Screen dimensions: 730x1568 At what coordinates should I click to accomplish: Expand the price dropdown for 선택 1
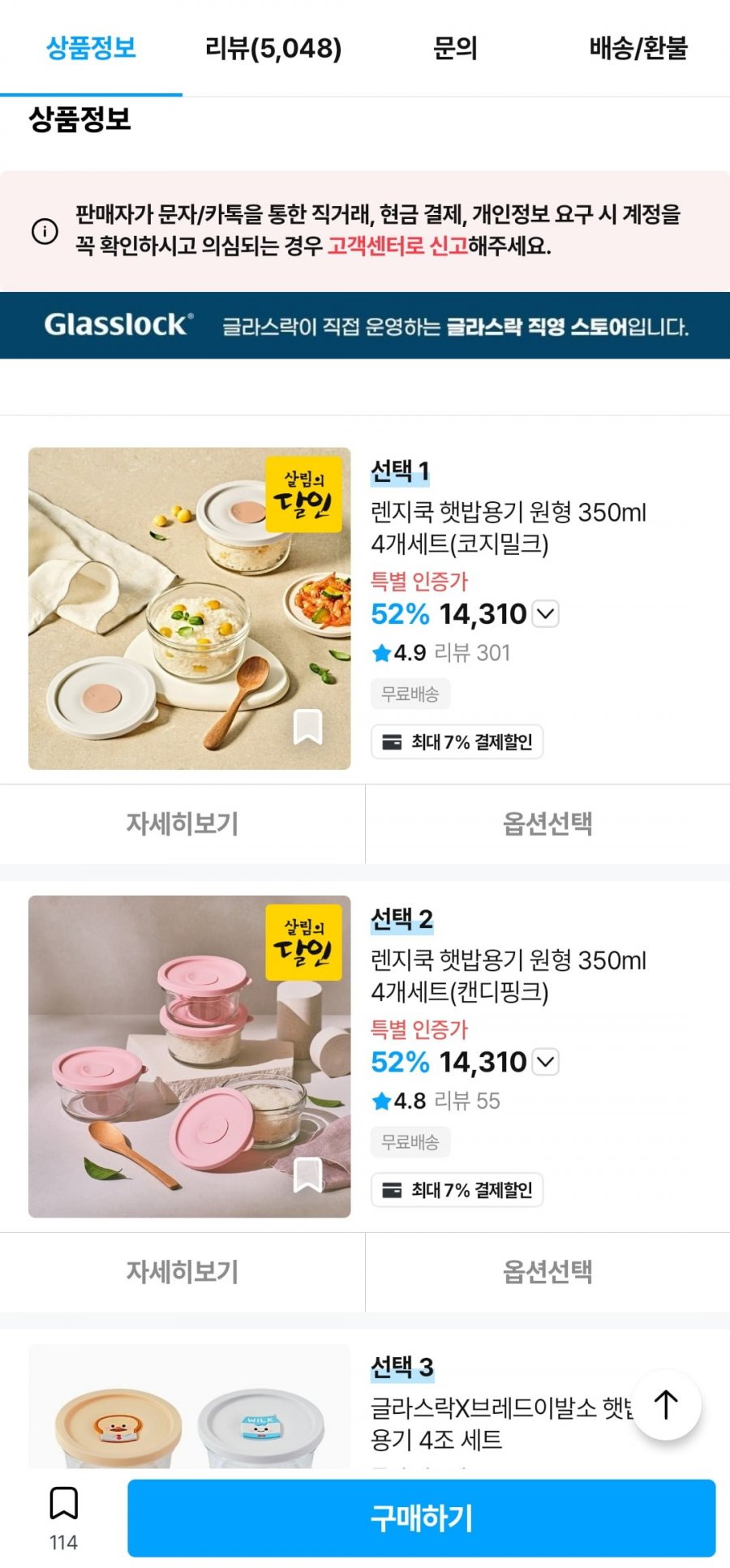(546, 614)
